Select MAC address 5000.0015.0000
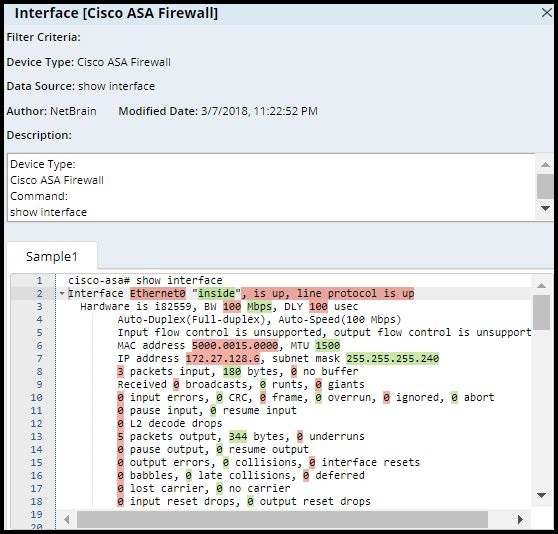Screen dimensions: 558x534 point(235,345)
